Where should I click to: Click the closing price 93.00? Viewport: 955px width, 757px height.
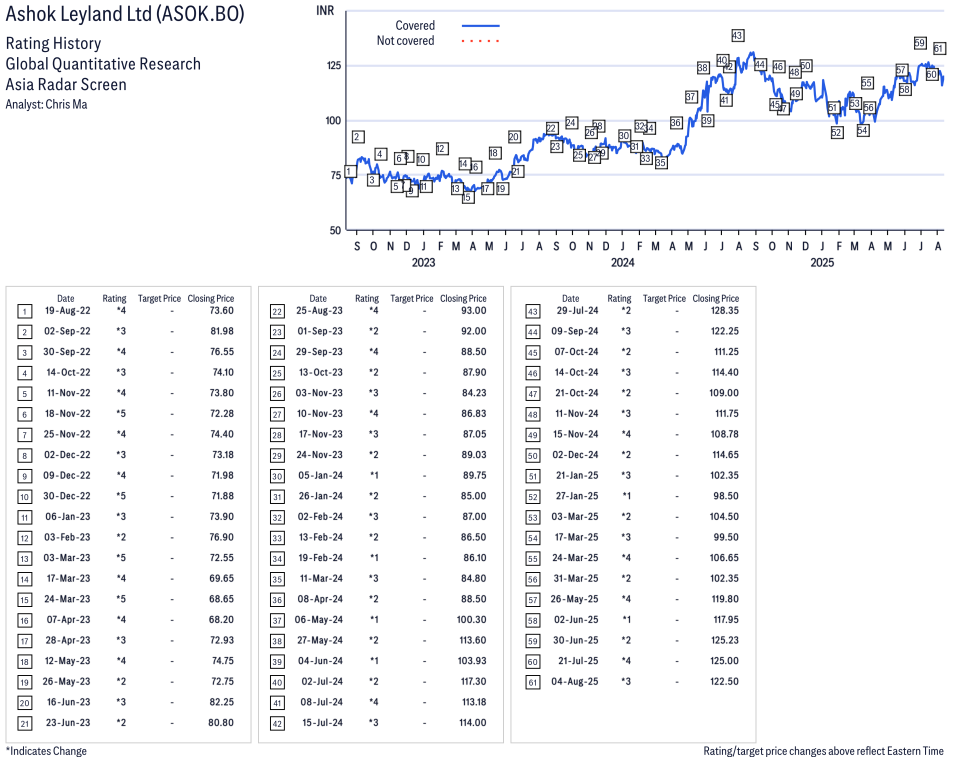coord(474,311)
